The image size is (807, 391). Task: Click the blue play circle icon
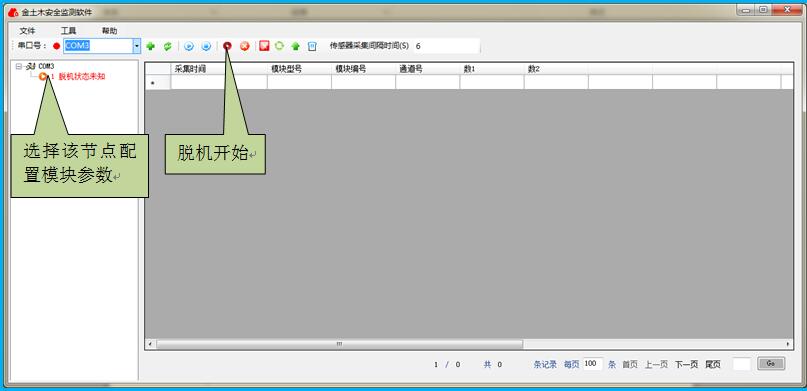coord(189,46)
